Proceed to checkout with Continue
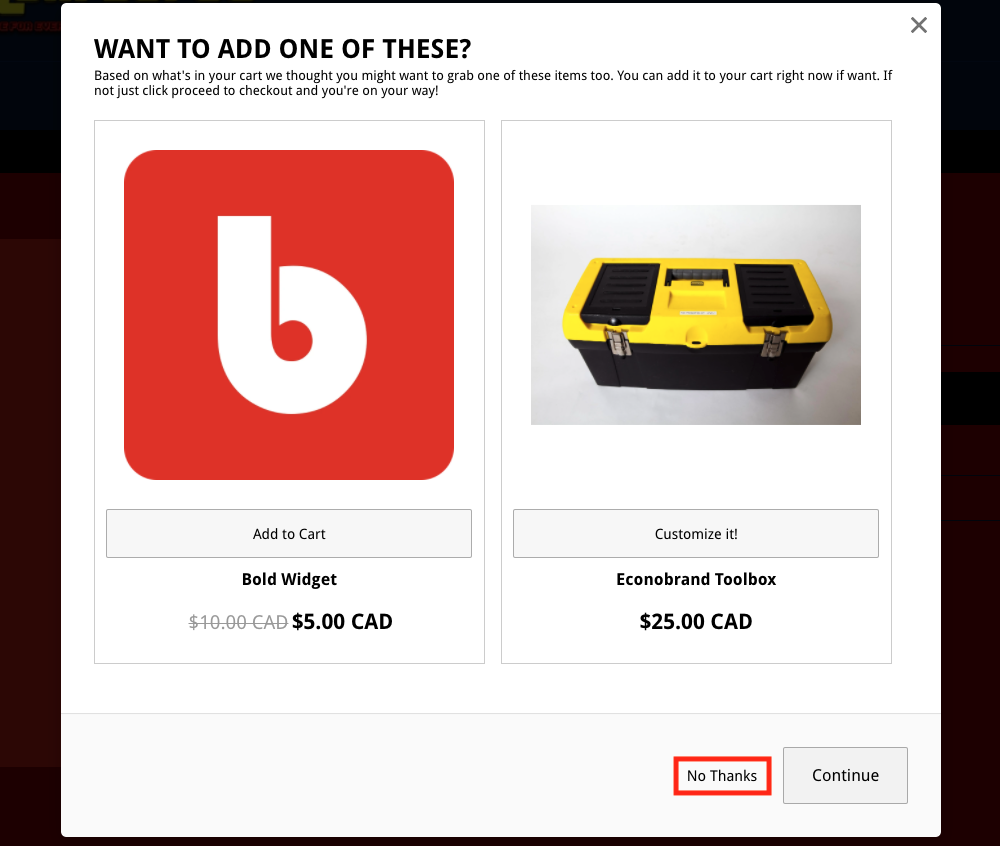Image resolution: width=1000 pixels, height=846 pixels. (x=845, y=775)
